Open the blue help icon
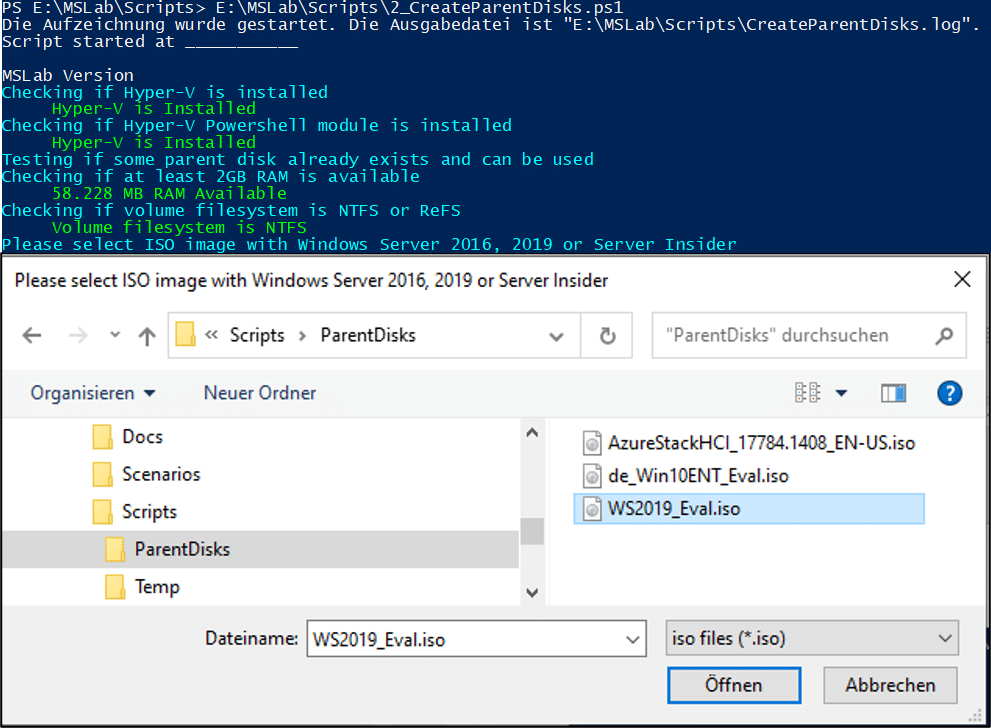The width and height of the screenshot is (991, 728). pyautogui.click(x=949, y=393)
